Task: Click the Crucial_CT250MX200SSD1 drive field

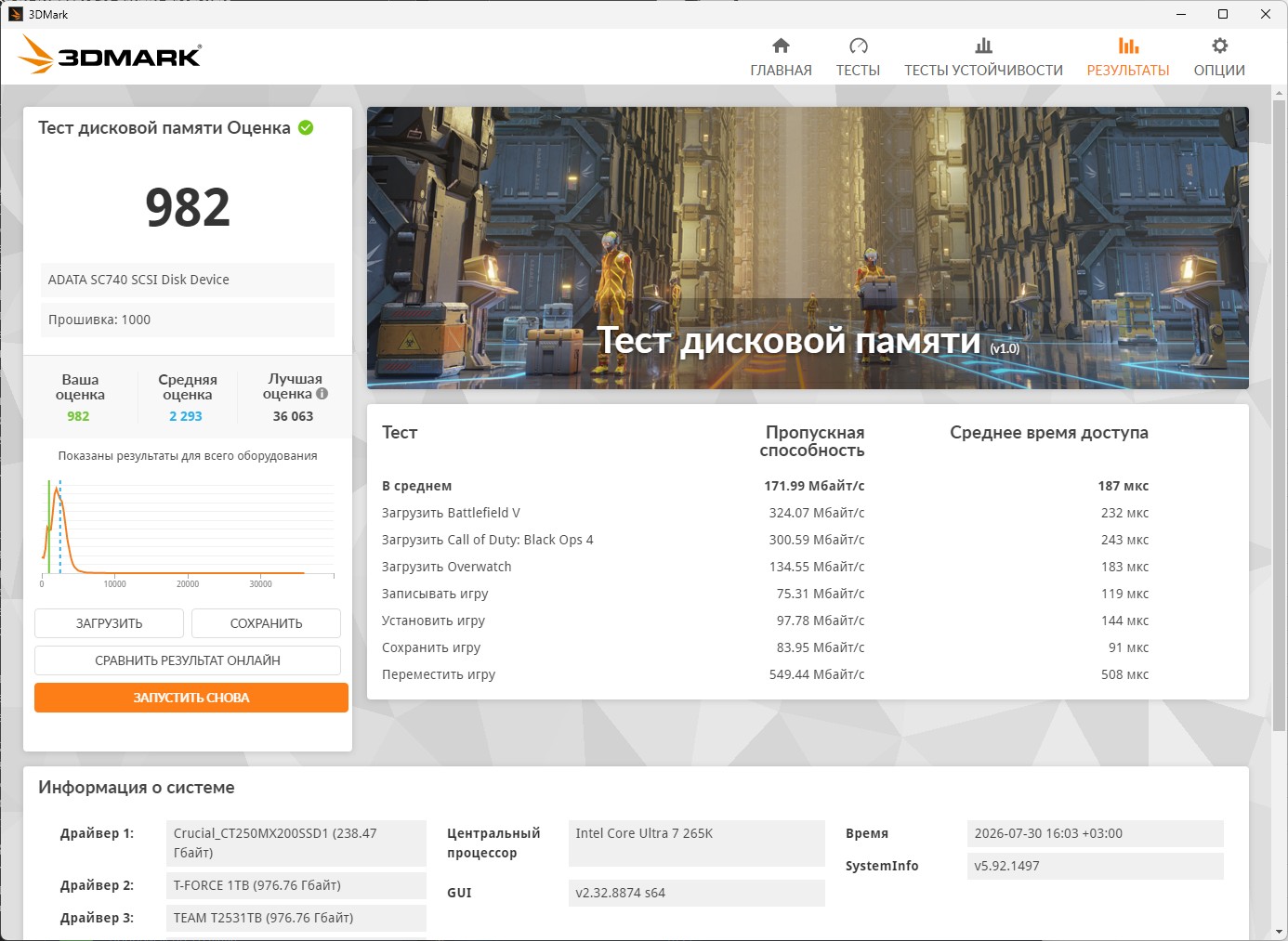Action: tap(296, 843)
